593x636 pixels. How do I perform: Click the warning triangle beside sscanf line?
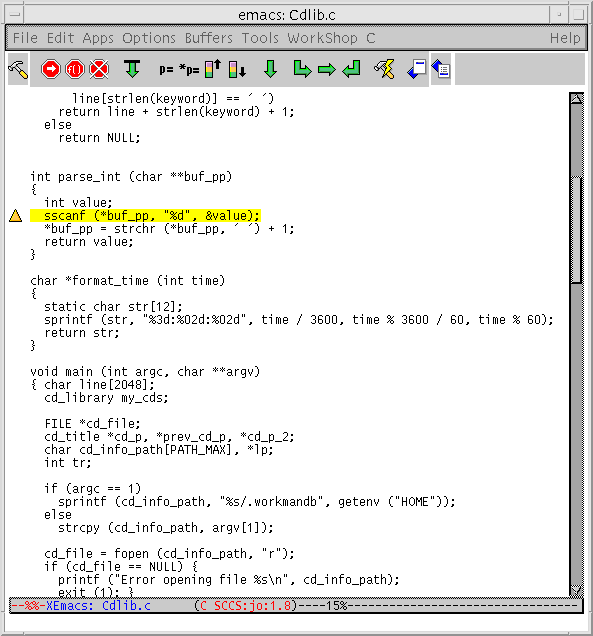15,215
